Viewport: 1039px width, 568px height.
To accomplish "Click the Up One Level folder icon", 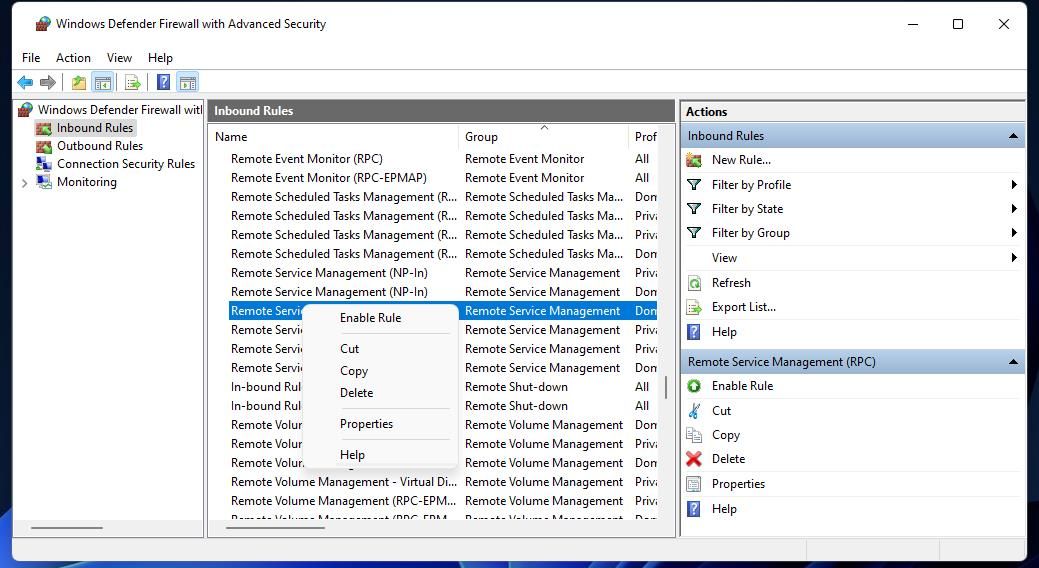I will pos(79,83).
